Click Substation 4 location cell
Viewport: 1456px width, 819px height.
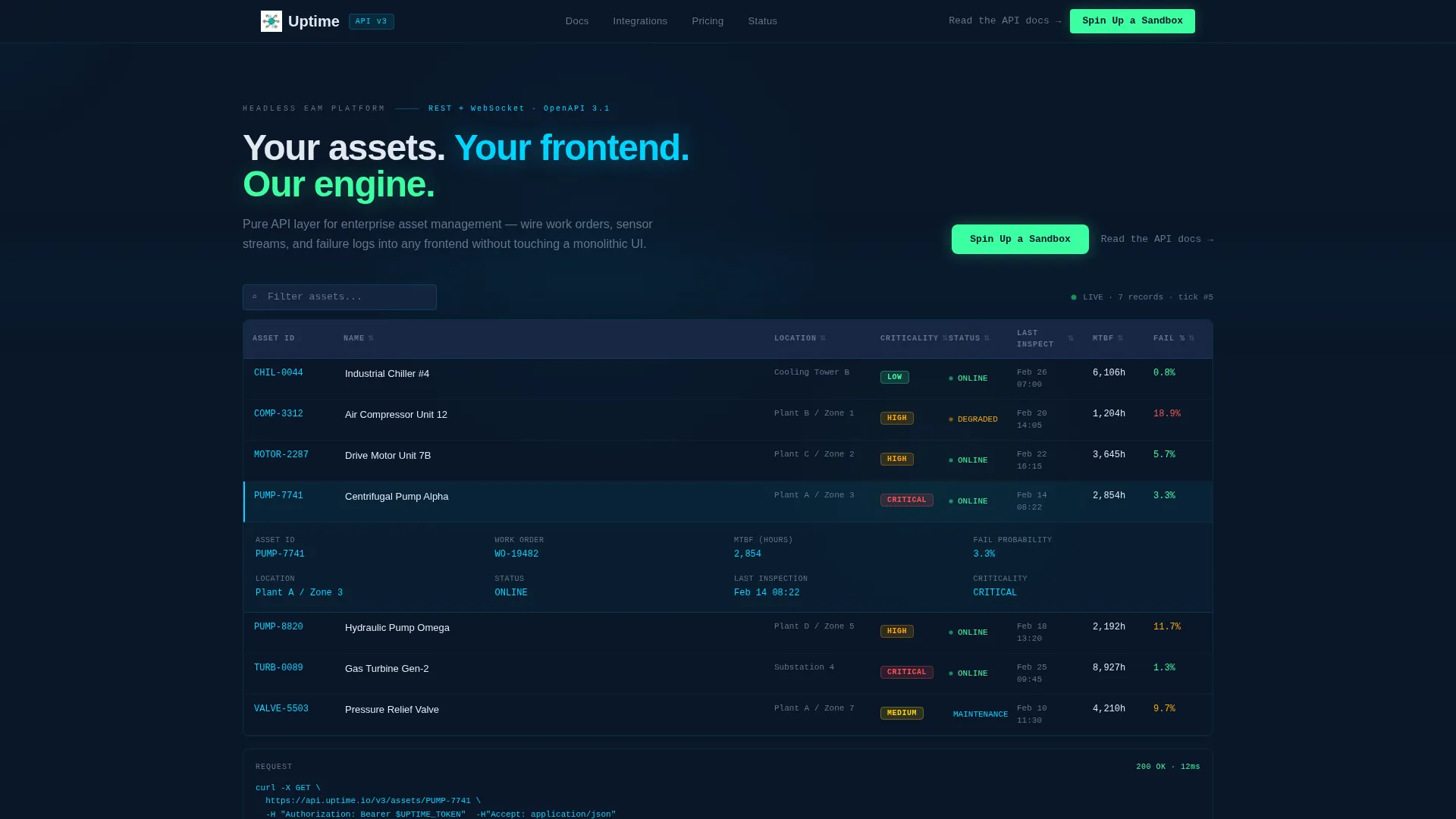click(x=804, y=667)
